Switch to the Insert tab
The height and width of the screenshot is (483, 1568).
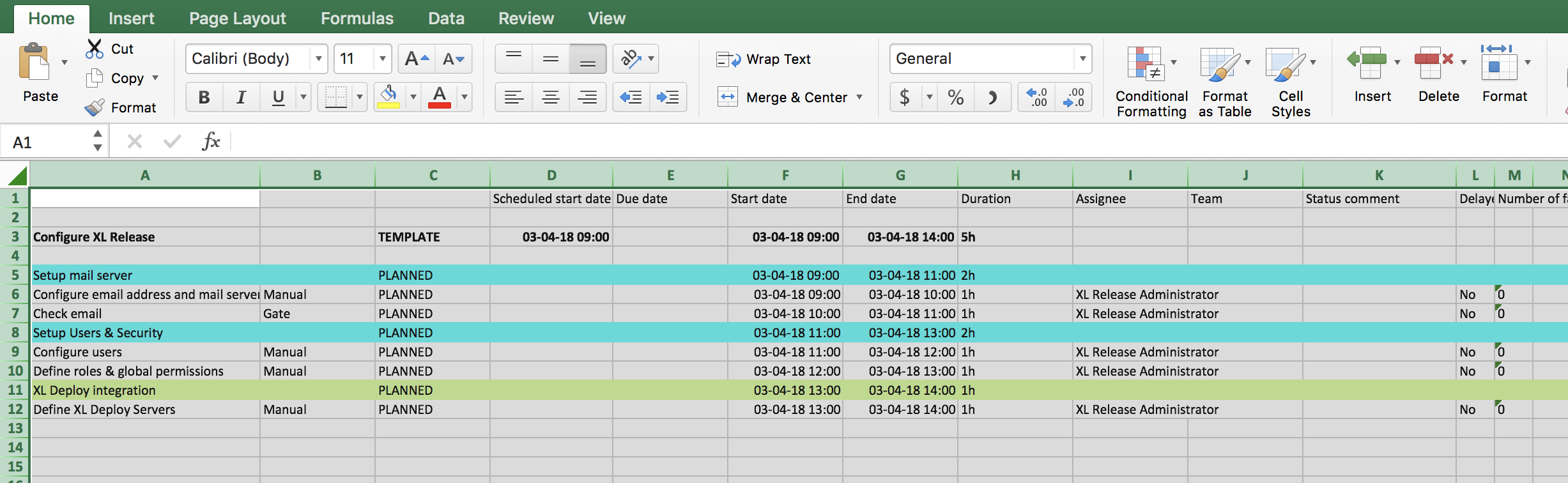pyautogui.click(x=132, y=19)
